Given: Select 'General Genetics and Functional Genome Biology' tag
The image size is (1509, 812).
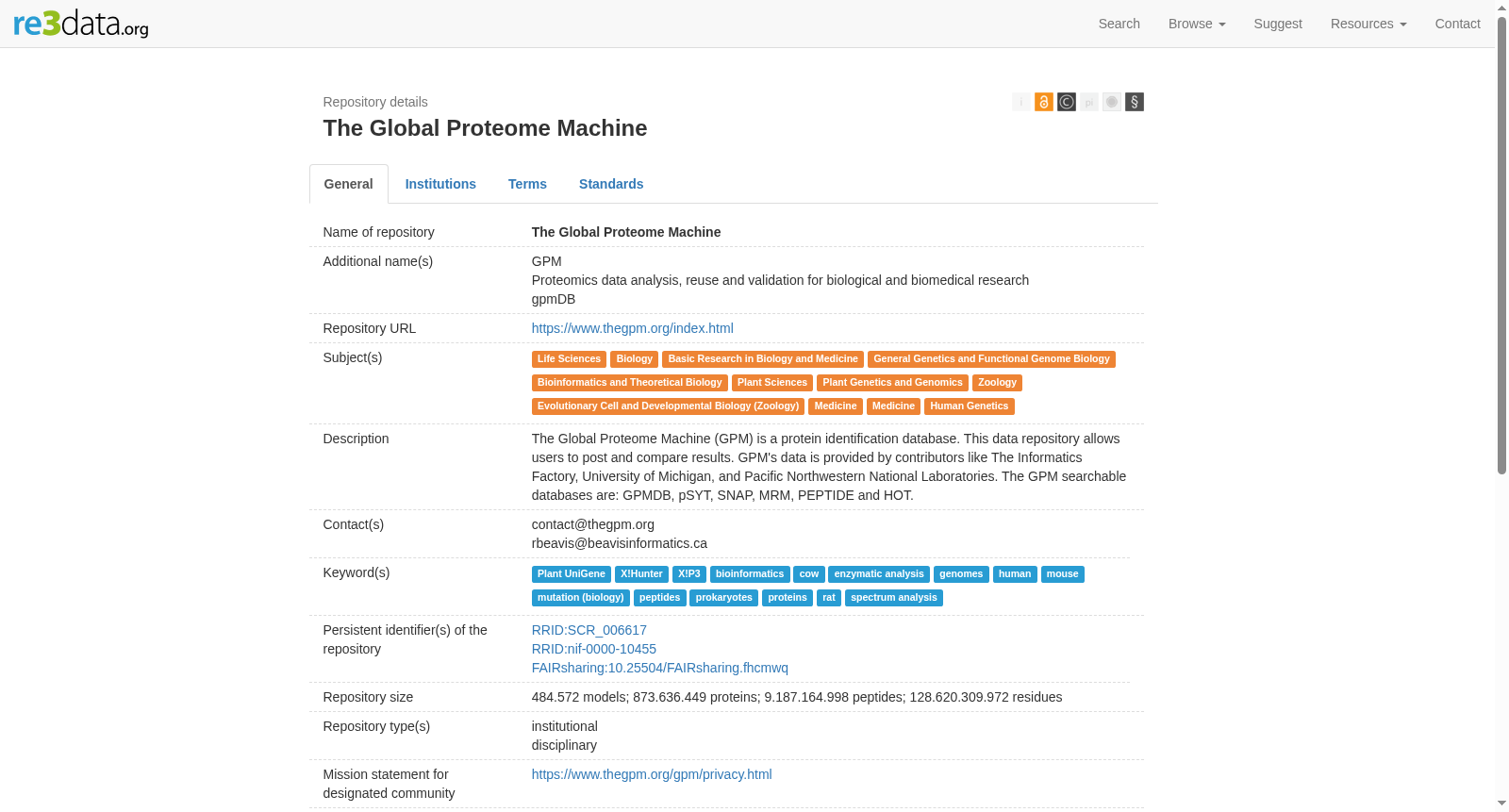Looking at the screenshot, I should 991,359.
